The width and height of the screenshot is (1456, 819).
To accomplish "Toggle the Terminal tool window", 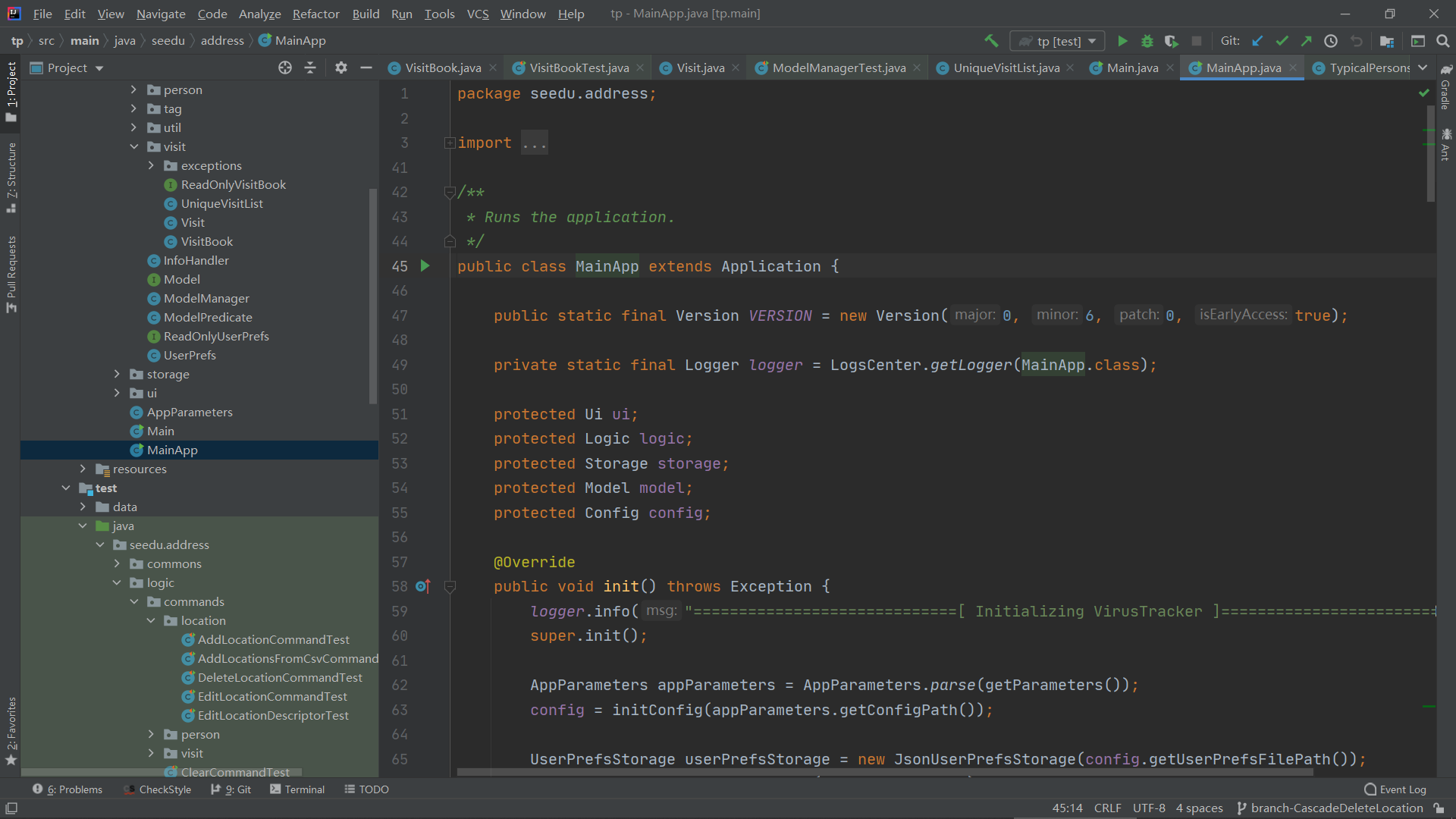I will tap(297, 789).
